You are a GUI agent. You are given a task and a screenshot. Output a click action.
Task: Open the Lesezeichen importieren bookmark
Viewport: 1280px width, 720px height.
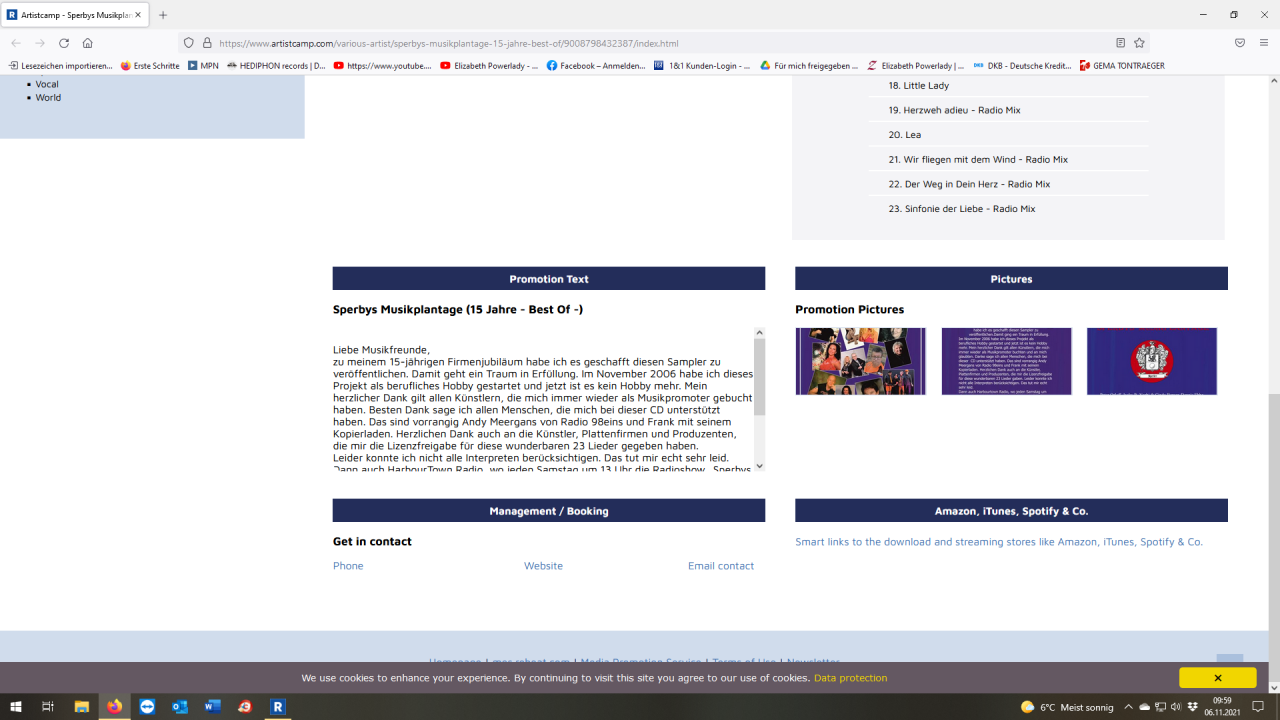tap(60, 66)
